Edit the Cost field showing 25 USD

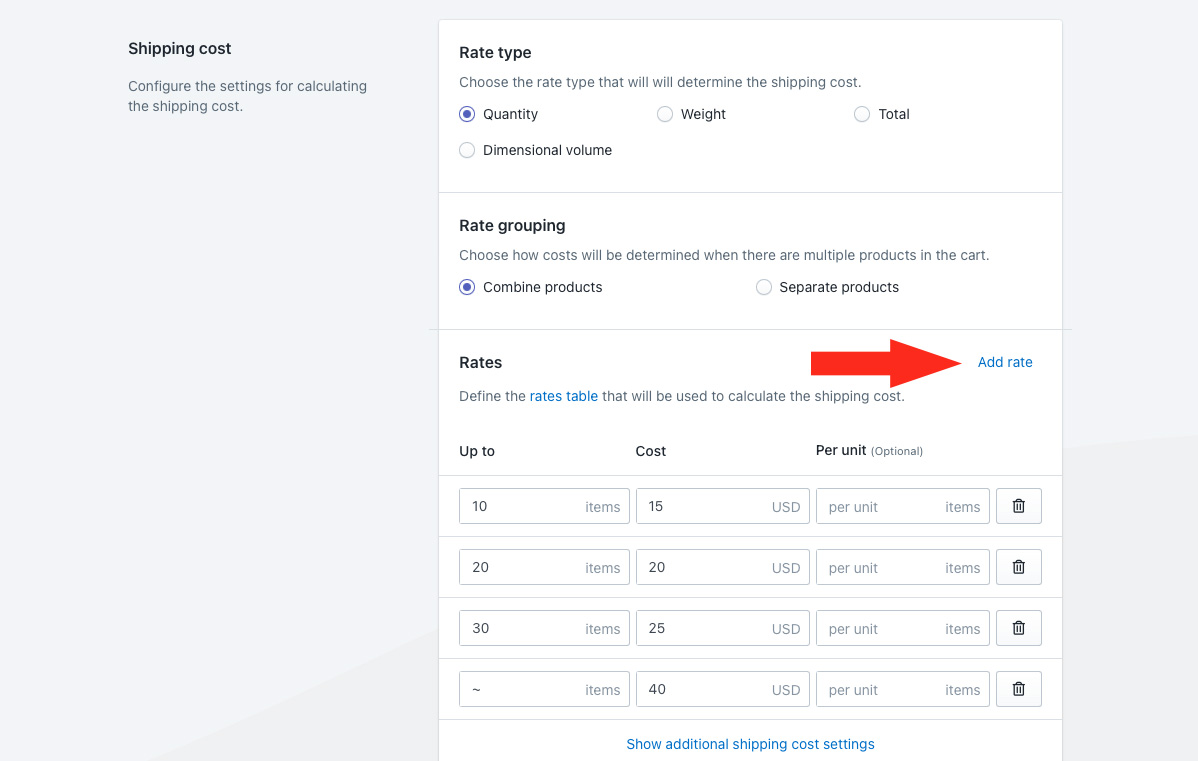pyautogui.click(x=700, y=628)
